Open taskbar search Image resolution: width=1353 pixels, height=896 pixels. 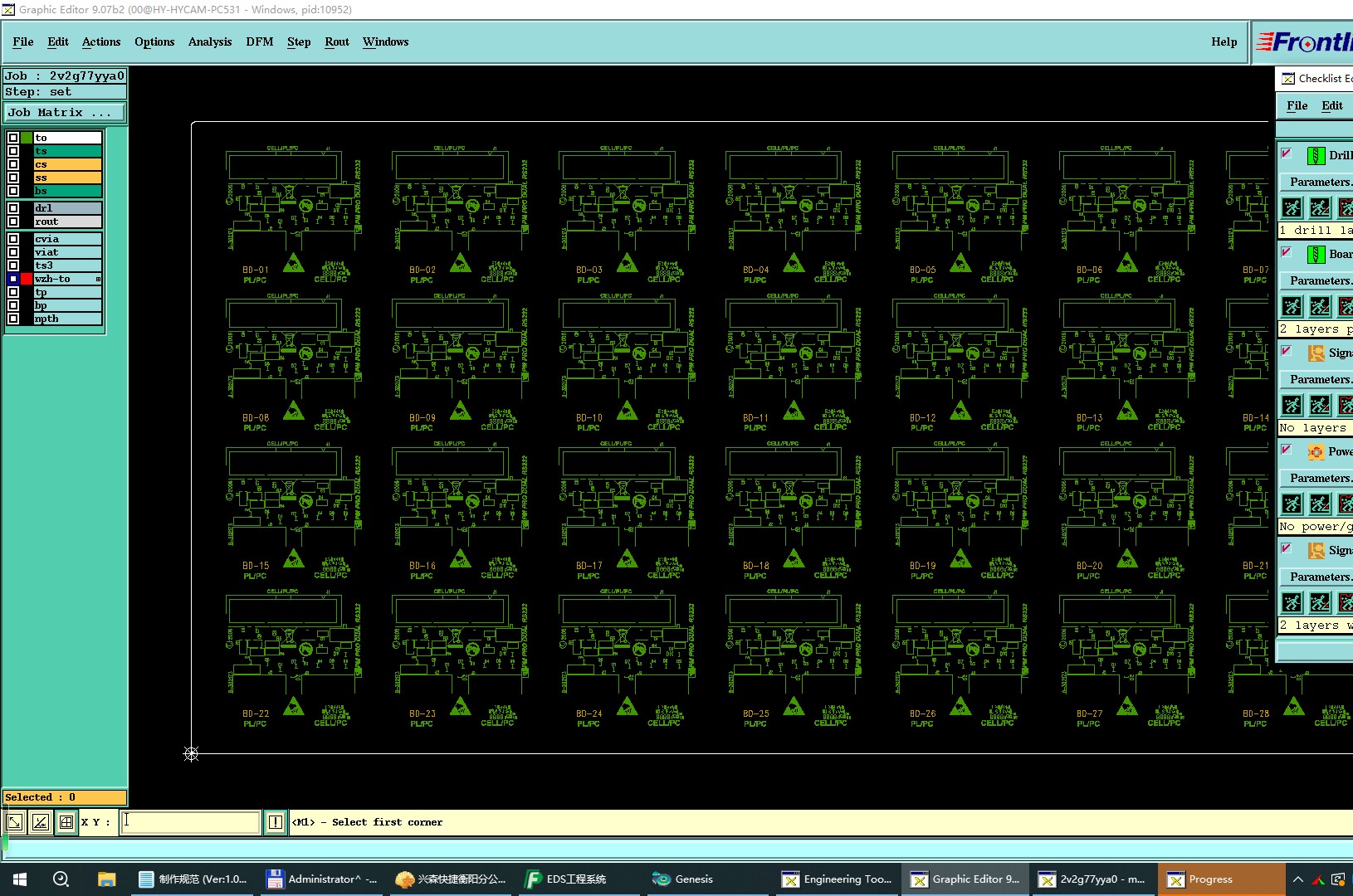(x=61, y=879)
